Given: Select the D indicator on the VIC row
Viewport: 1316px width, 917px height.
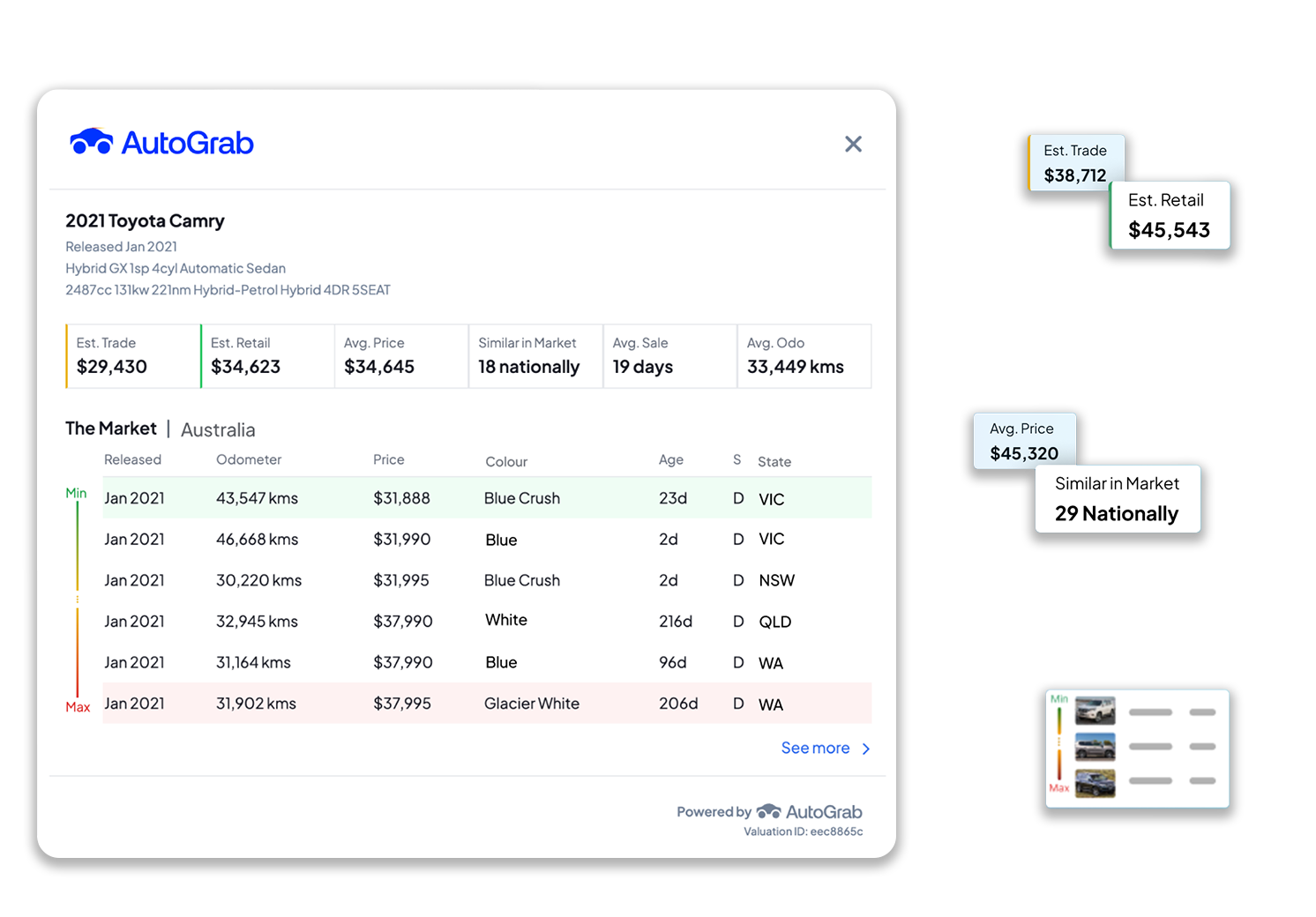Looking at the screenshot, I should click(737, 498).
